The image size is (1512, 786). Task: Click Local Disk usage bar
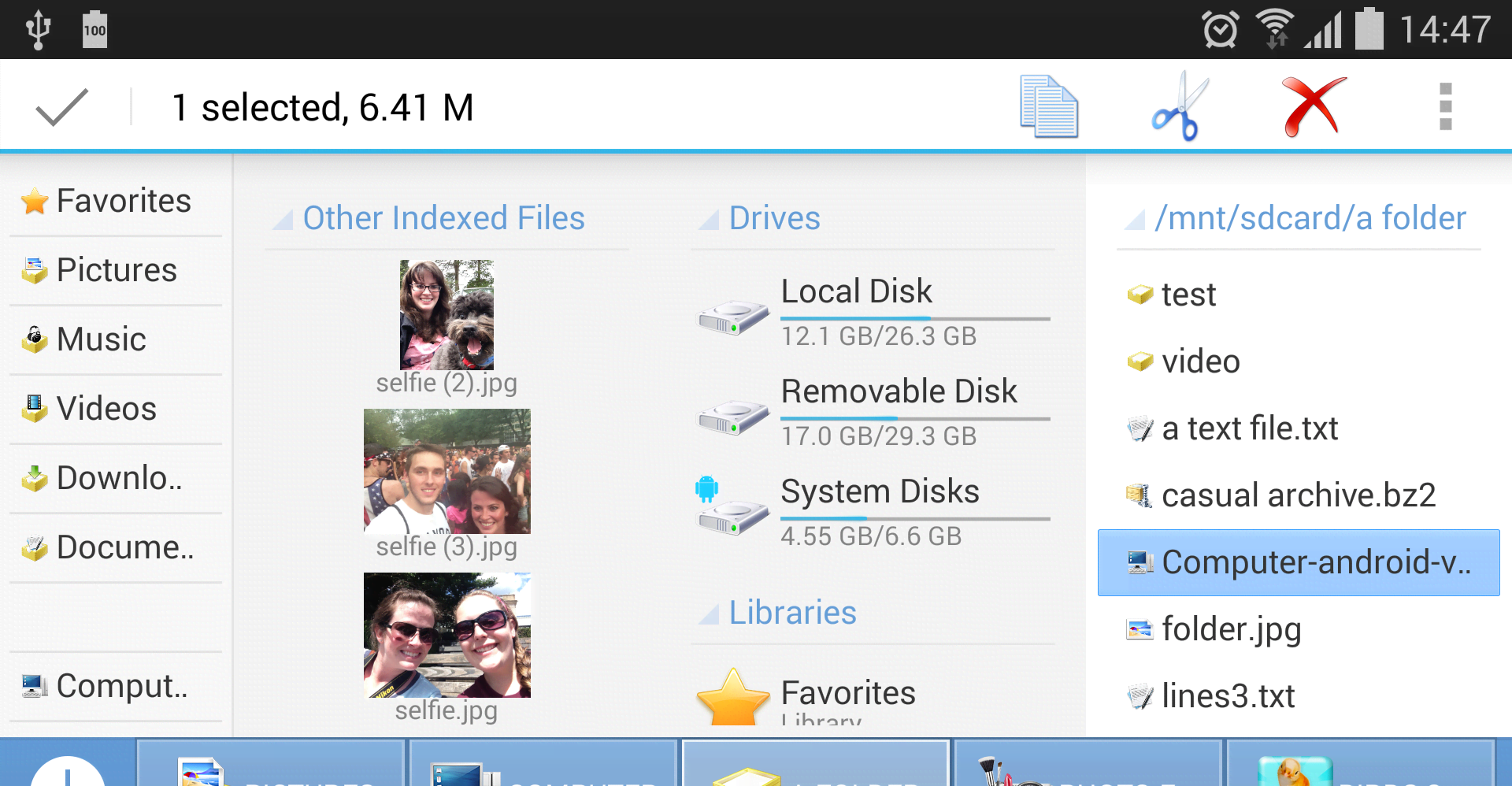(915, 319)
